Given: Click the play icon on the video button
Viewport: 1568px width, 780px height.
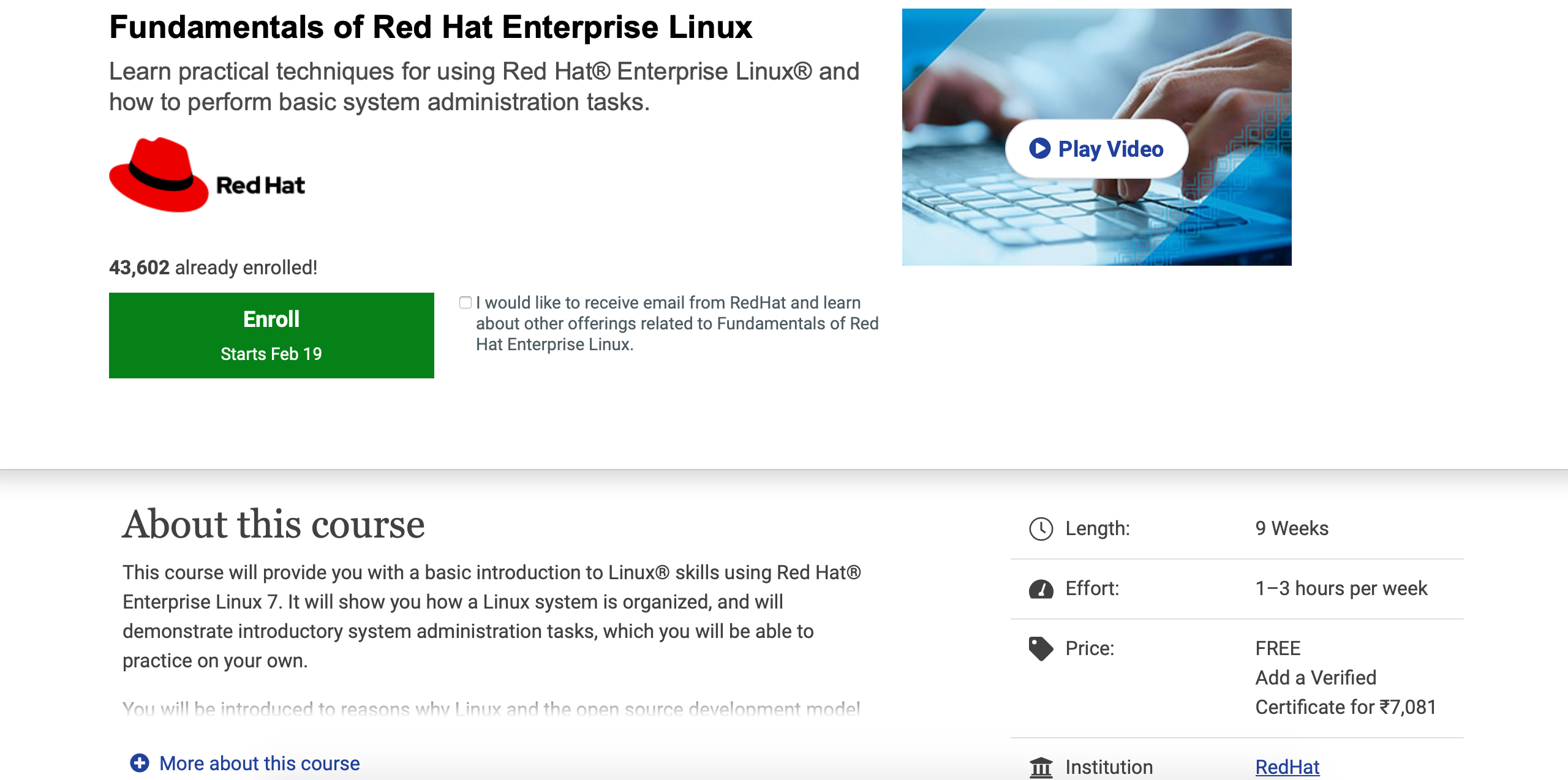Looking at the screenshot, I should pyautogui.click(x=1039, y=149).
